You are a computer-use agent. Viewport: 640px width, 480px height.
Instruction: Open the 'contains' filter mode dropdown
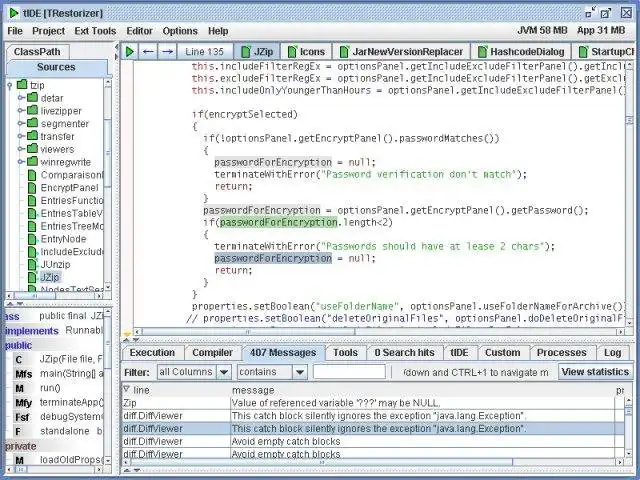(300, 372)
